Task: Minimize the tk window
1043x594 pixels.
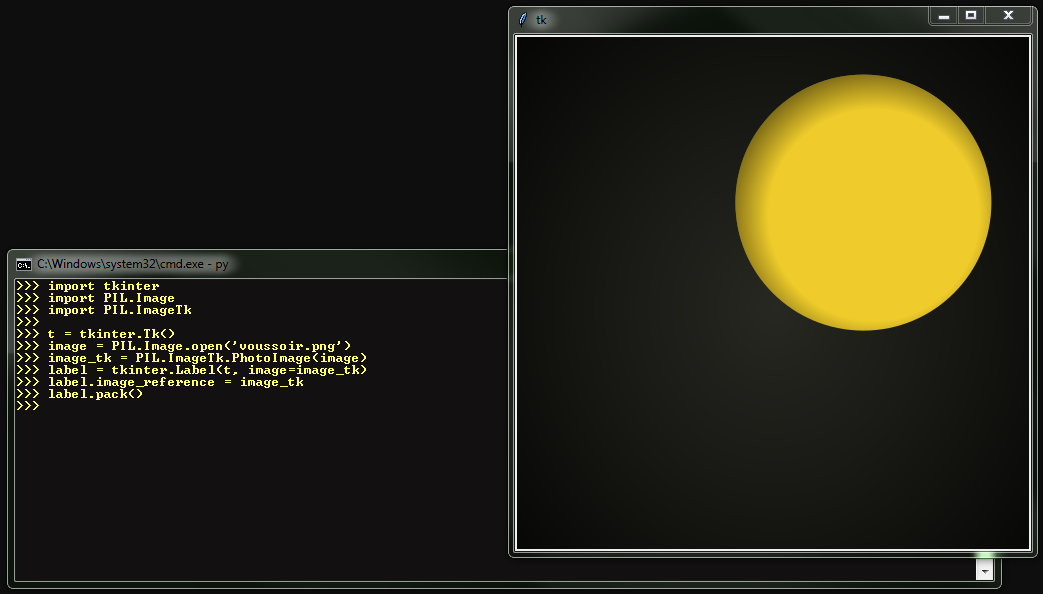Action: (x=943, y=16)
